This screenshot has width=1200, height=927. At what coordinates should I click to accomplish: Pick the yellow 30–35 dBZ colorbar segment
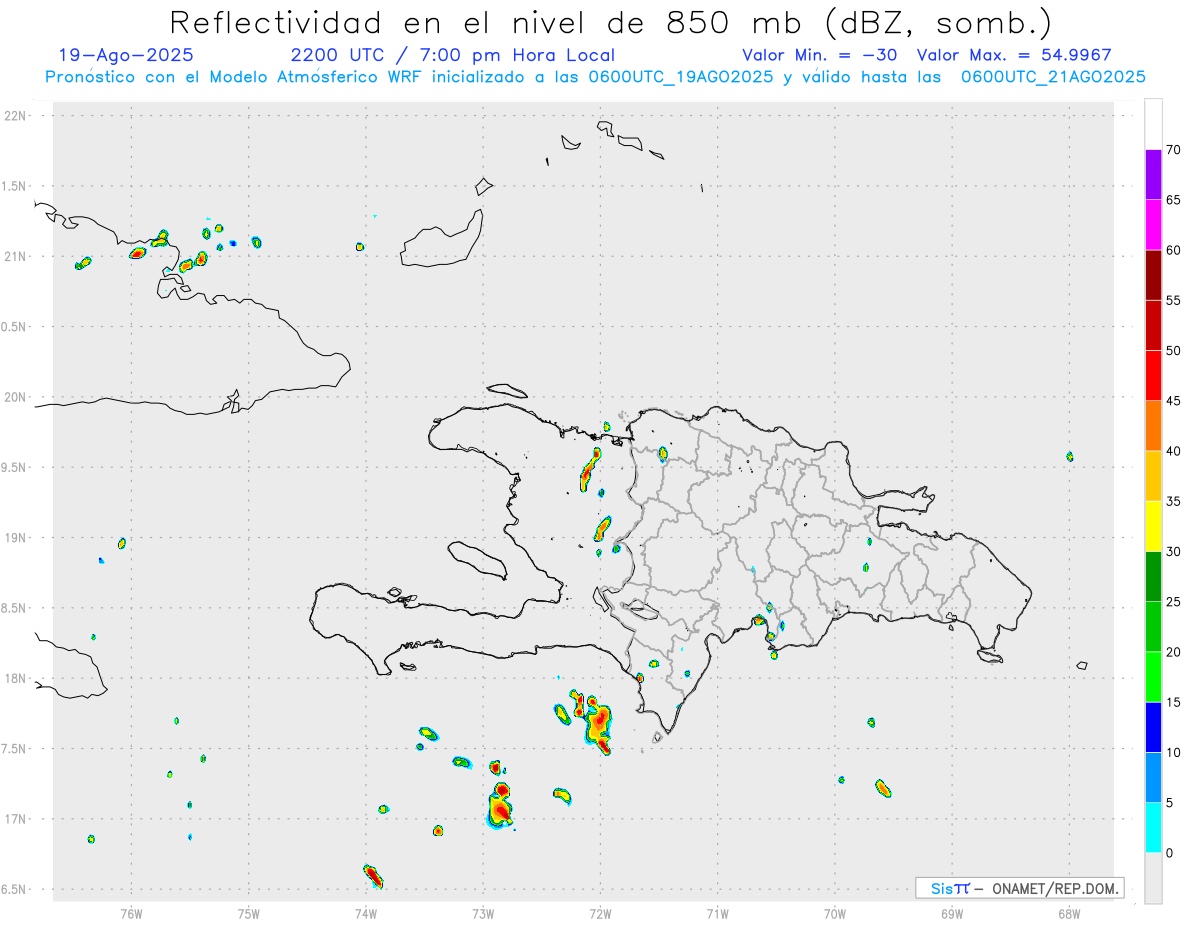pyautogui.click(x=1153, y=526)
